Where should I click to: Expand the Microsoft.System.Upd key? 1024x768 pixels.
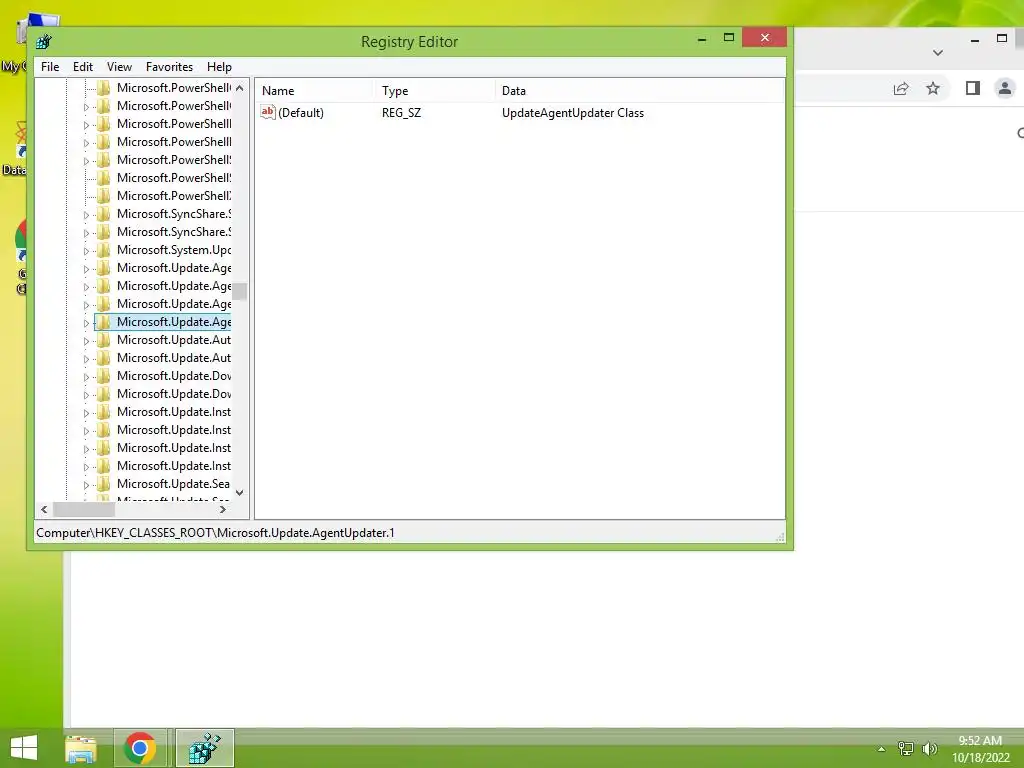86,251
